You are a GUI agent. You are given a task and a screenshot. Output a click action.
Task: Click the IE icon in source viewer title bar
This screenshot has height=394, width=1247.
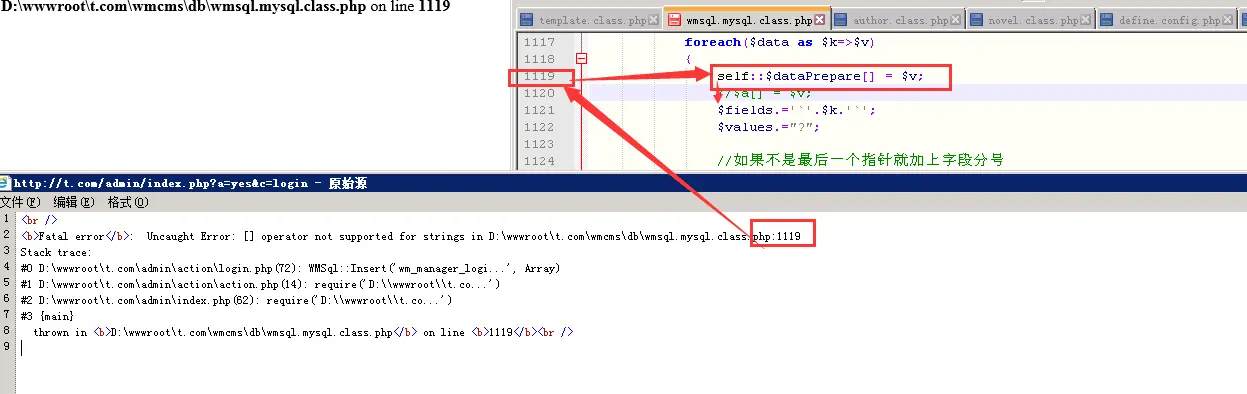6,183
